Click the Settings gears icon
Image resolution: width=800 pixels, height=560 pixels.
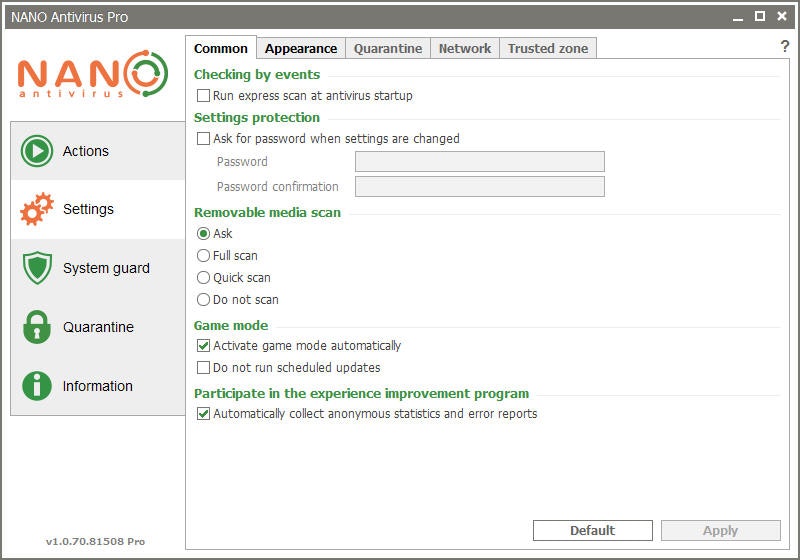pos(37,209)
